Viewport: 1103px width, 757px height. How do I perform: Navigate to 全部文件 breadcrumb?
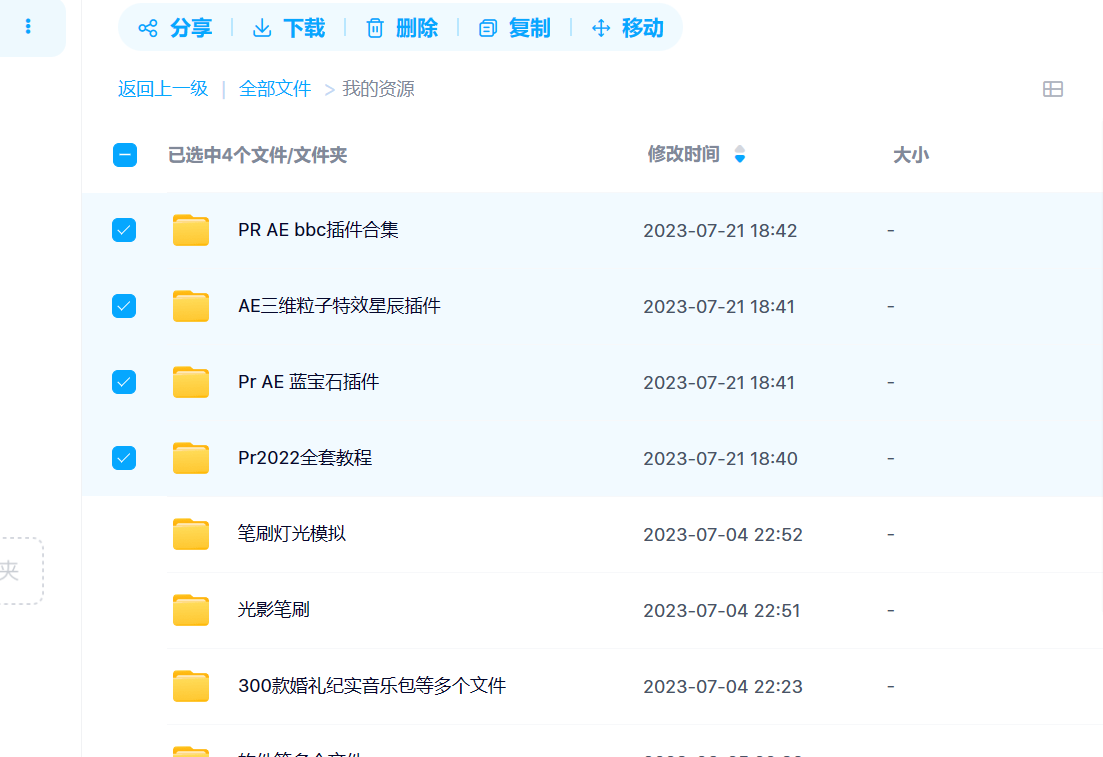(x=275, y=89)
